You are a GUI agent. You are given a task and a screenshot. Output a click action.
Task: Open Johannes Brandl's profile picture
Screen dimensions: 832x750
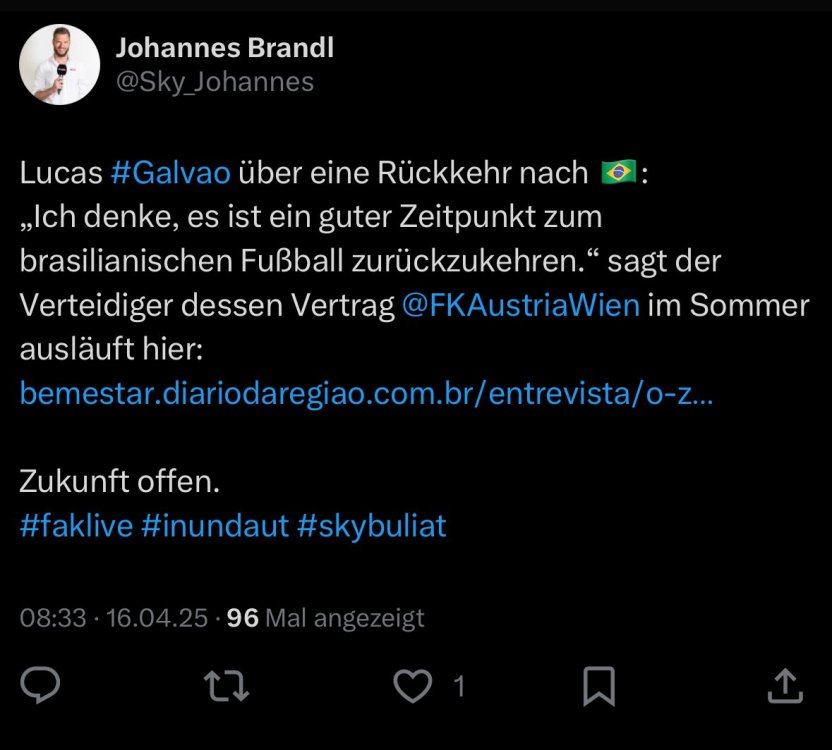(x=60, y=65)
